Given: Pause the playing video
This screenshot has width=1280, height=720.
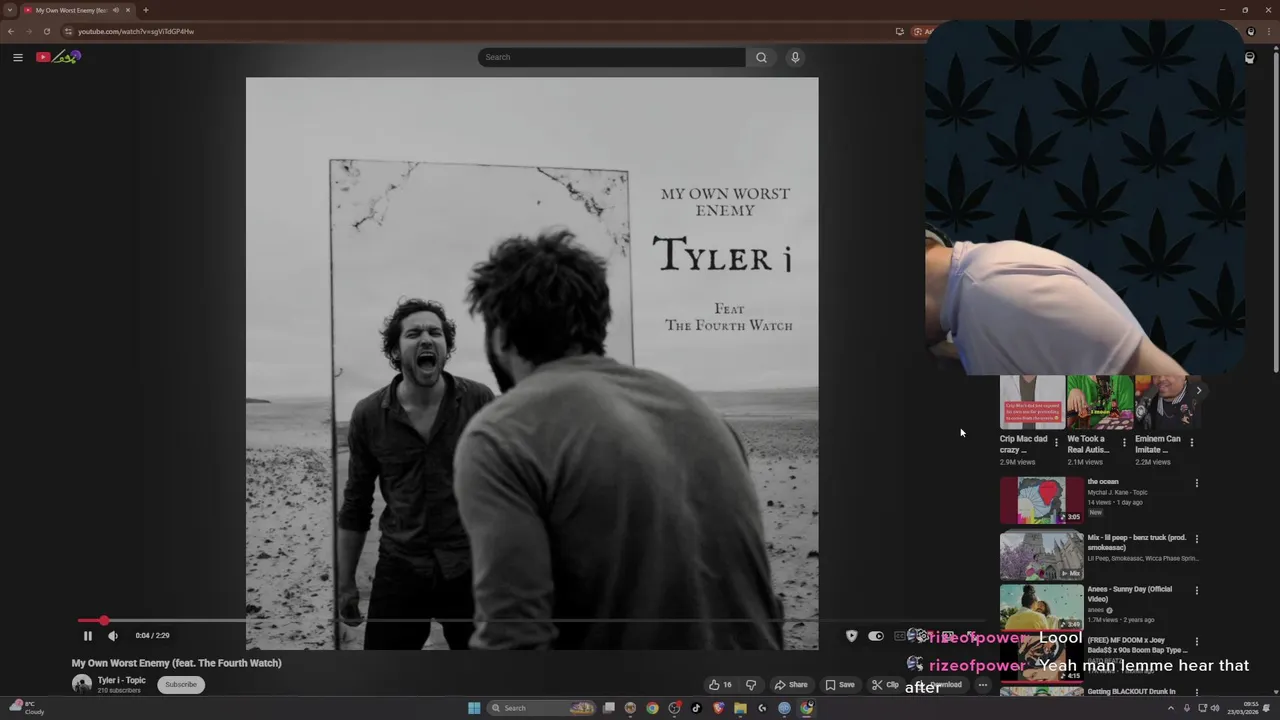Looking at the screenshot, I should (87, 635).
